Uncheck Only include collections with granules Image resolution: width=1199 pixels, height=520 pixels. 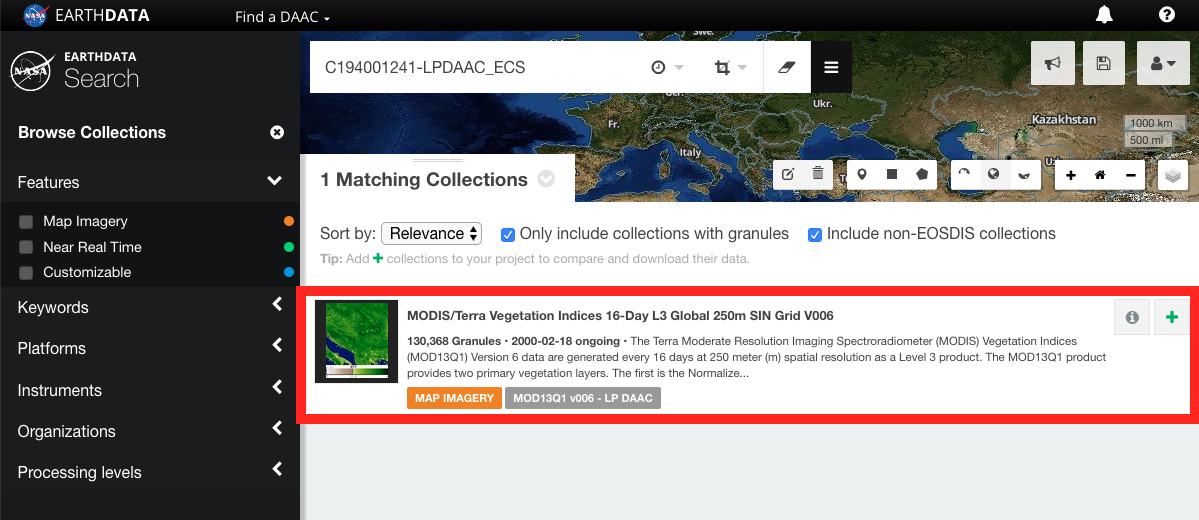[508, 234]
